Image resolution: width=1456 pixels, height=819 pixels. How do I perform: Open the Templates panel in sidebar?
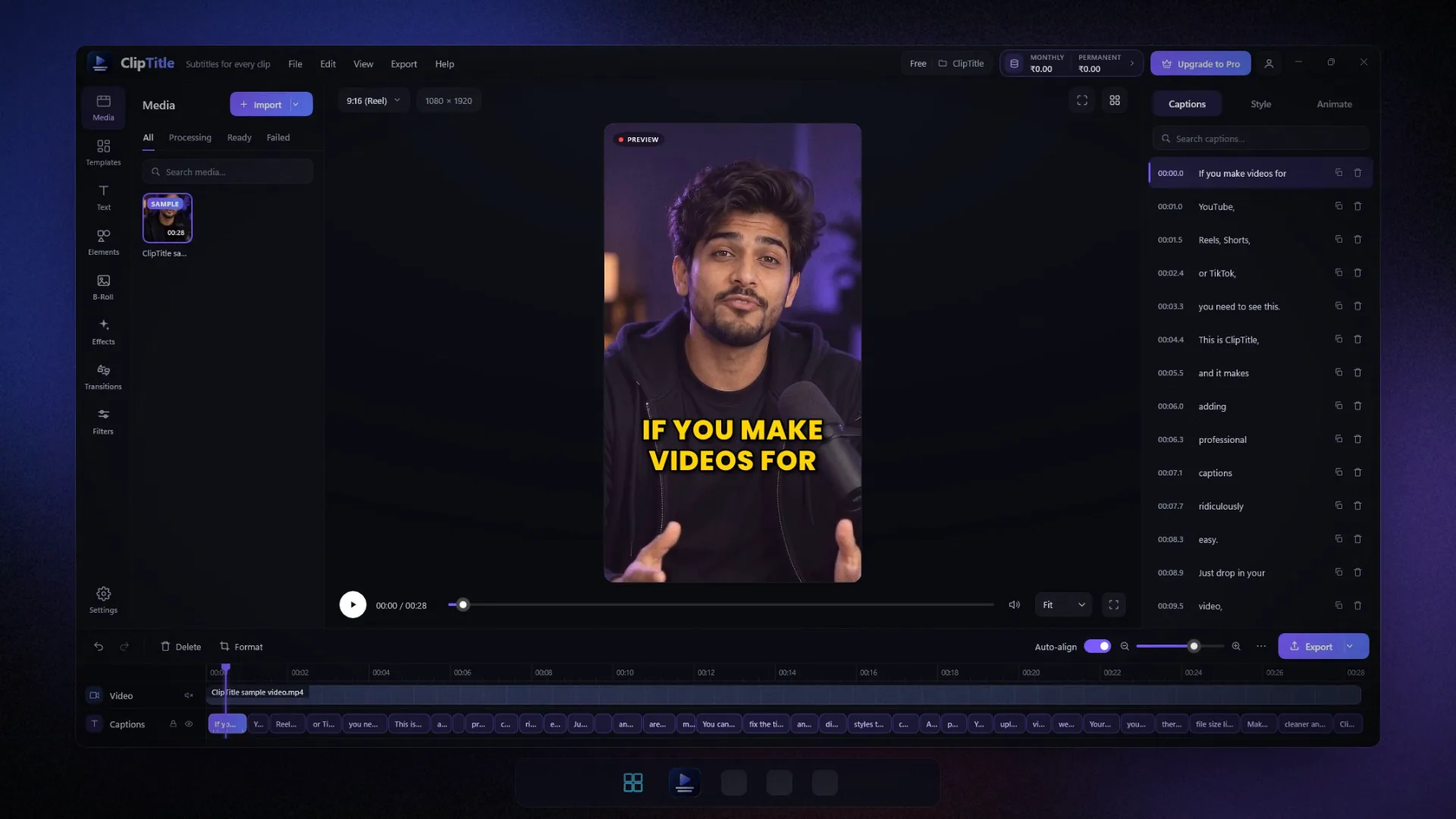coord(103,152)
